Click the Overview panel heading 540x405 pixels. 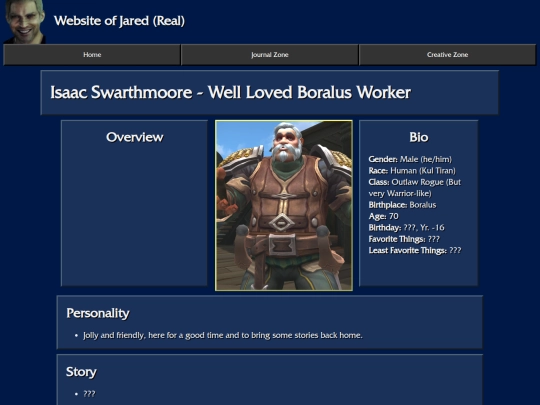click(135, 137)
